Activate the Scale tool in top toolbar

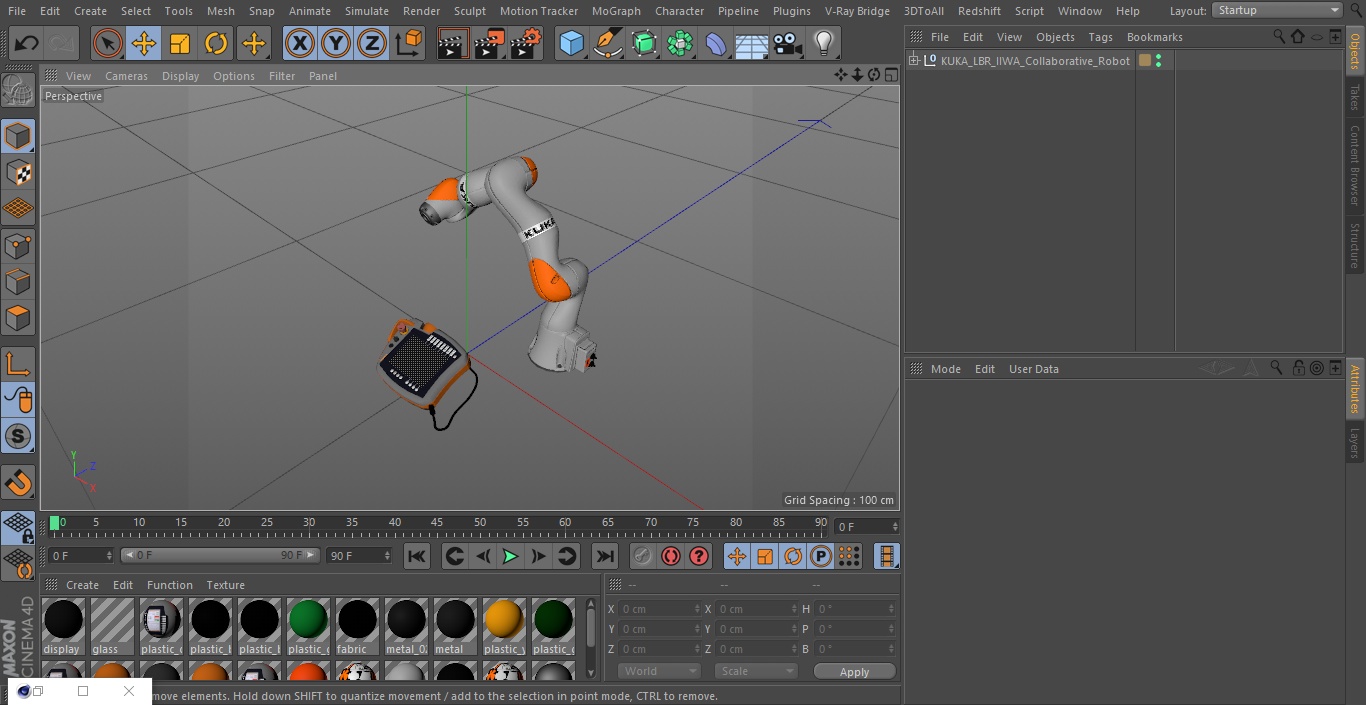180,43
